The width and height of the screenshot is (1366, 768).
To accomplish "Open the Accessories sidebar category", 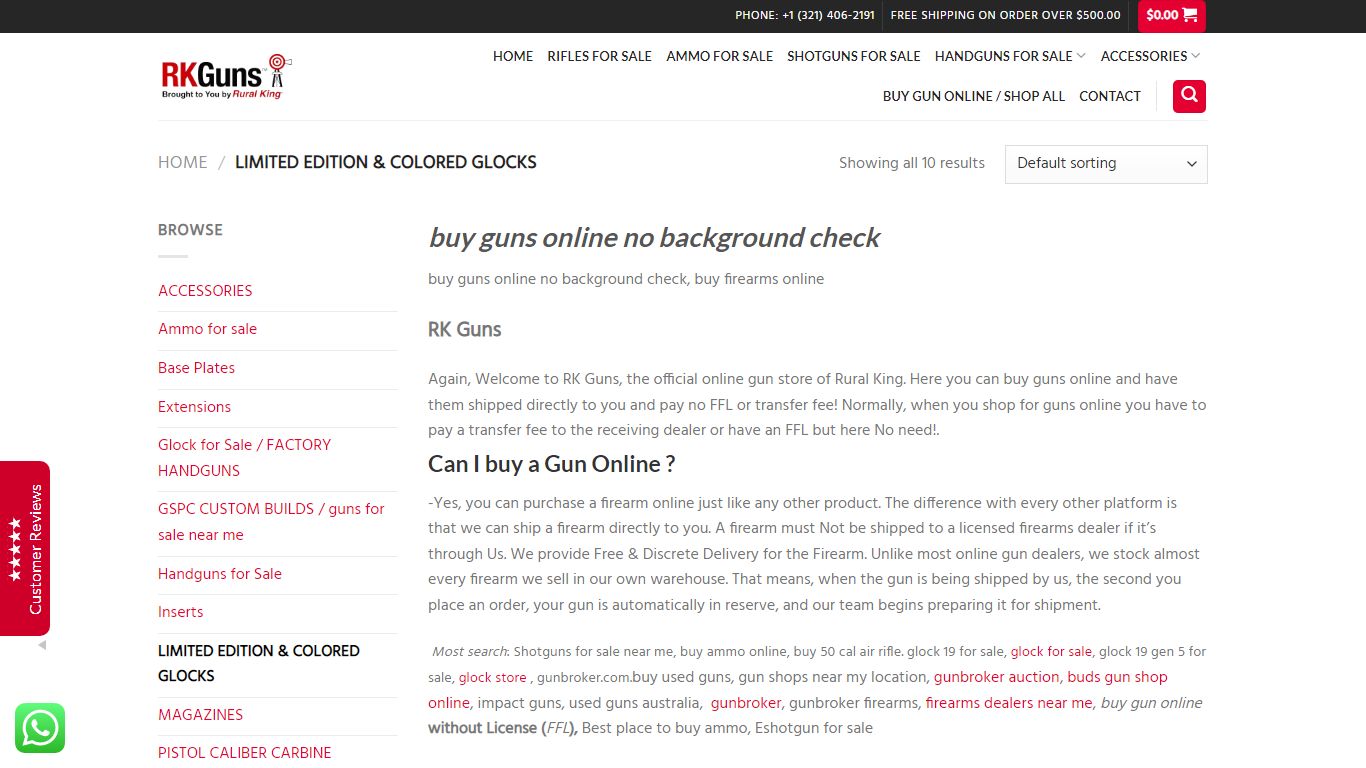I will (x=205, y=291).
